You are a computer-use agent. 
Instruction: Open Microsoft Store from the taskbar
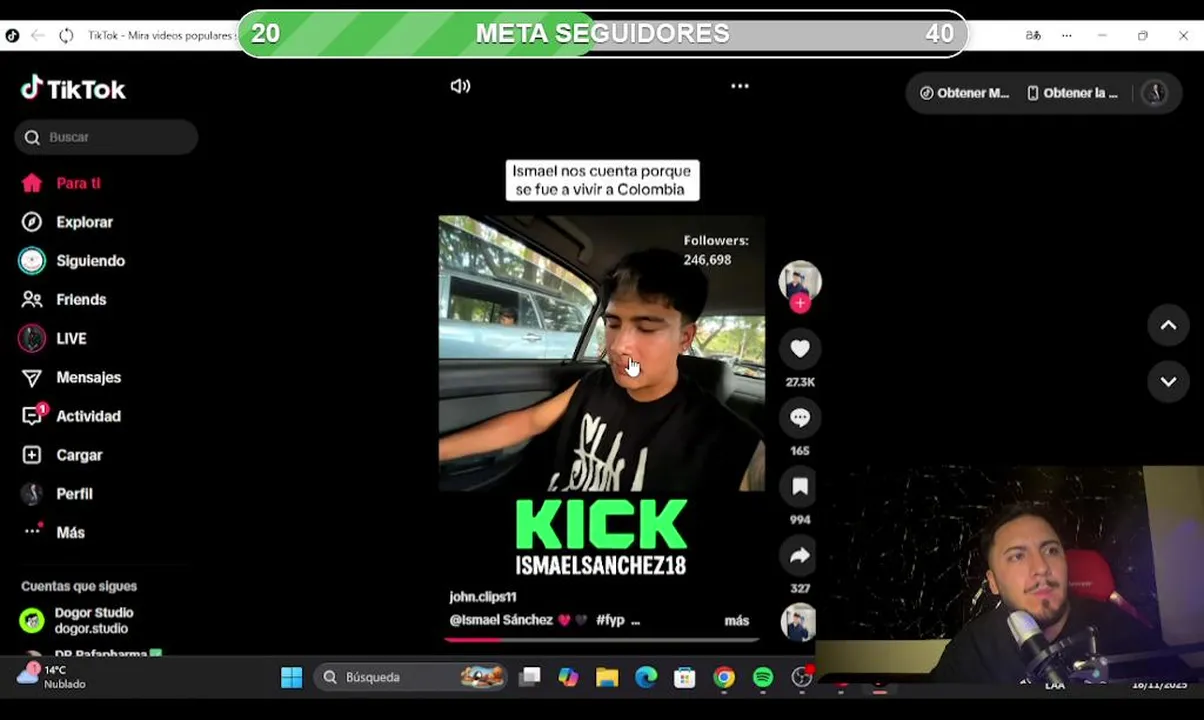click(x=685, y=678)
